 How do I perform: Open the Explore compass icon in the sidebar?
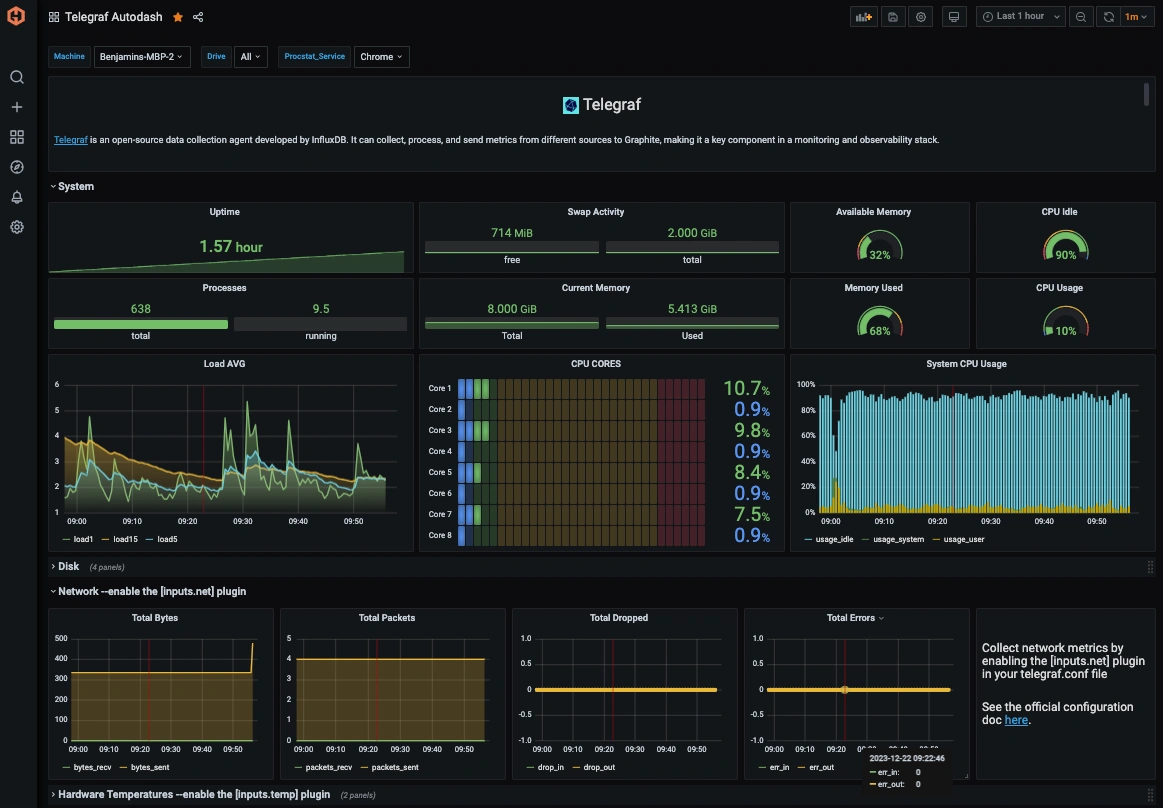coord(16,167)
